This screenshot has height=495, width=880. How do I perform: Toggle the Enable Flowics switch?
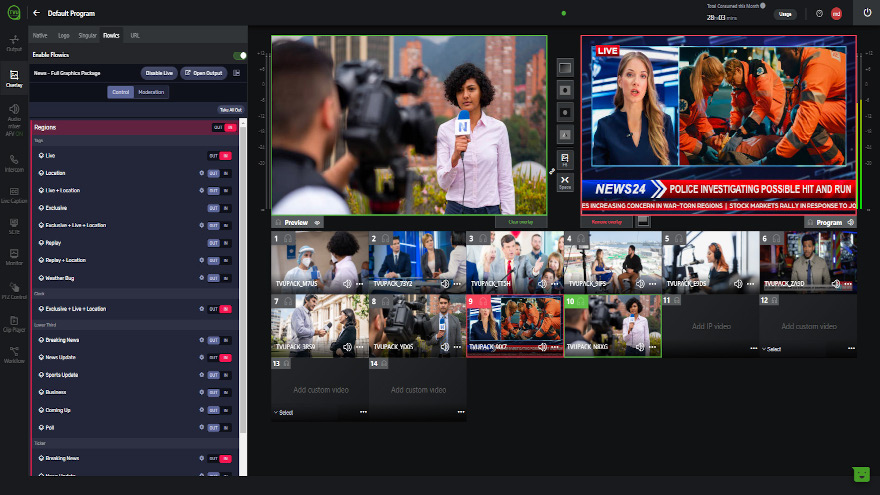pos(239,55)
